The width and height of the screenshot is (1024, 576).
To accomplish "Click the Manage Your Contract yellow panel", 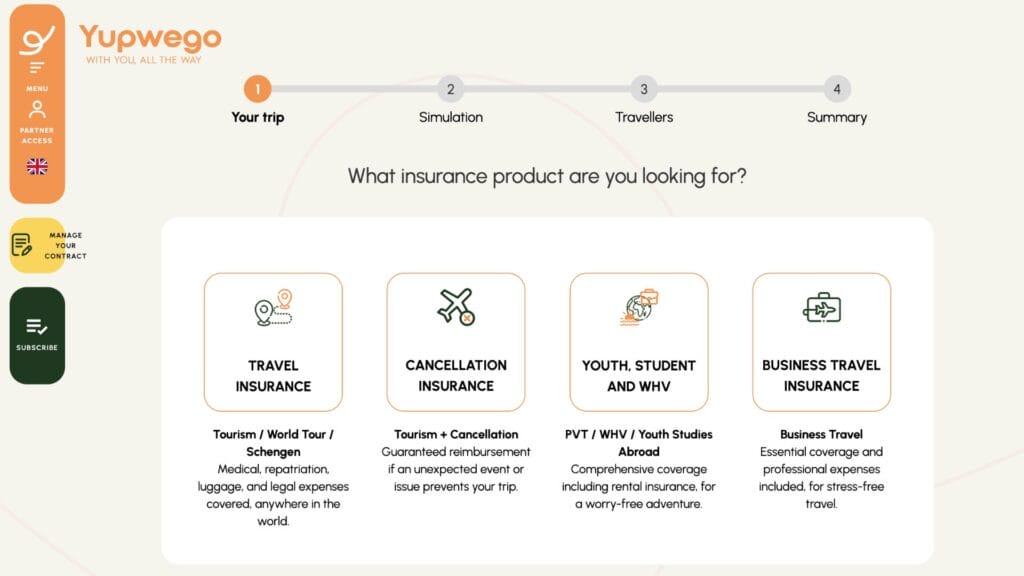I will tap(38, 243).
